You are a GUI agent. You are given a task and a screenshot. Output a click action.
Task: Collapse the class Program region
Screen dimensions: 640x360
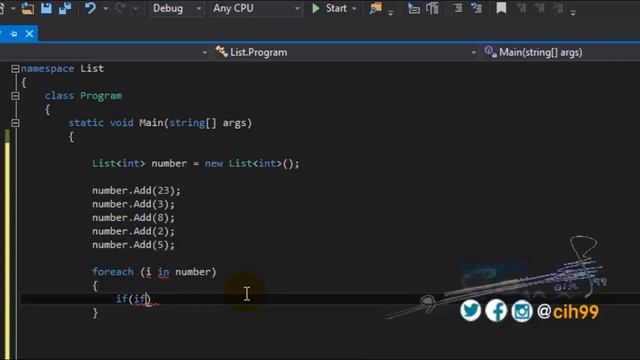point(15,96)
